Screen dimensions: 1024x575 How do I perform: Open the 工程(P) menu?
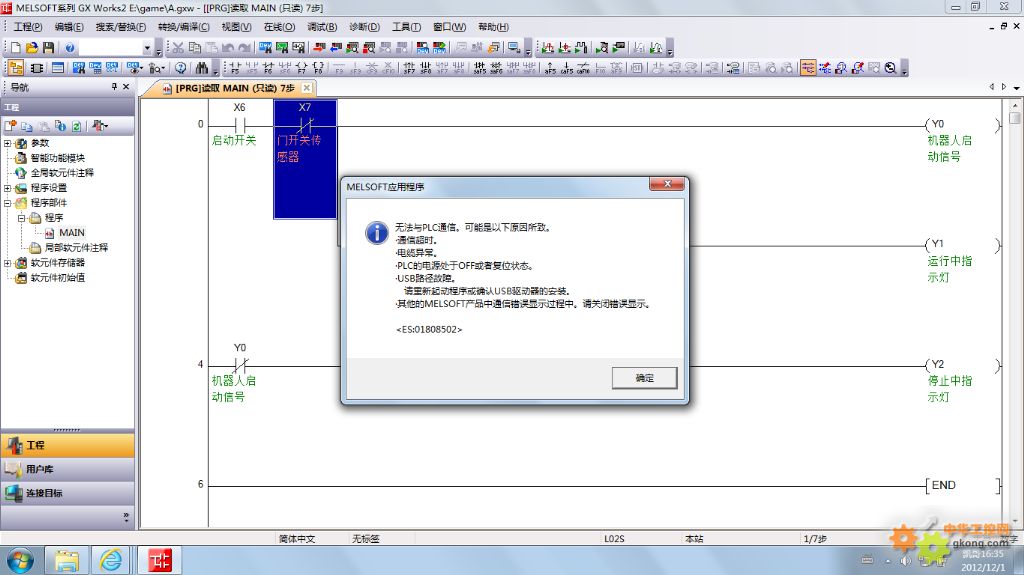coord(27,27)
